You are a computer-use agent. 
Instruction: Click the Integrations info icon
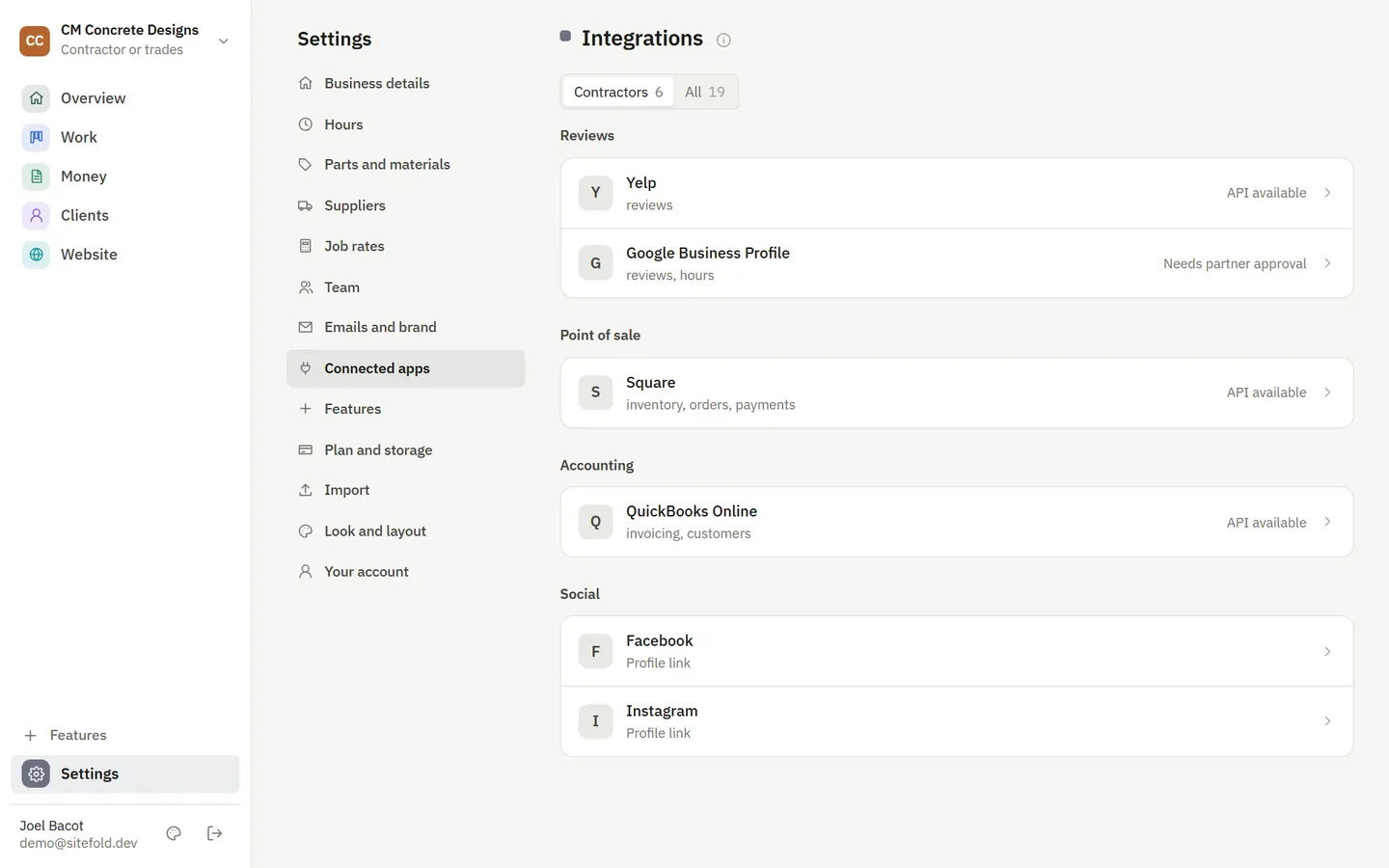coord(723,40)
